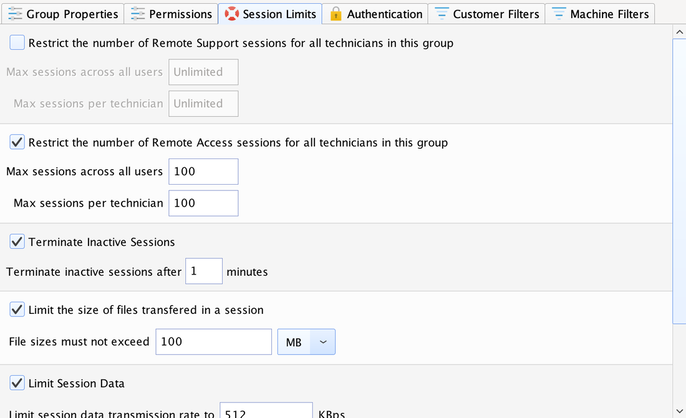Click the Machine Filters funnel icon
The height and width of the screenshot is (418, 686).
point(559,14)
